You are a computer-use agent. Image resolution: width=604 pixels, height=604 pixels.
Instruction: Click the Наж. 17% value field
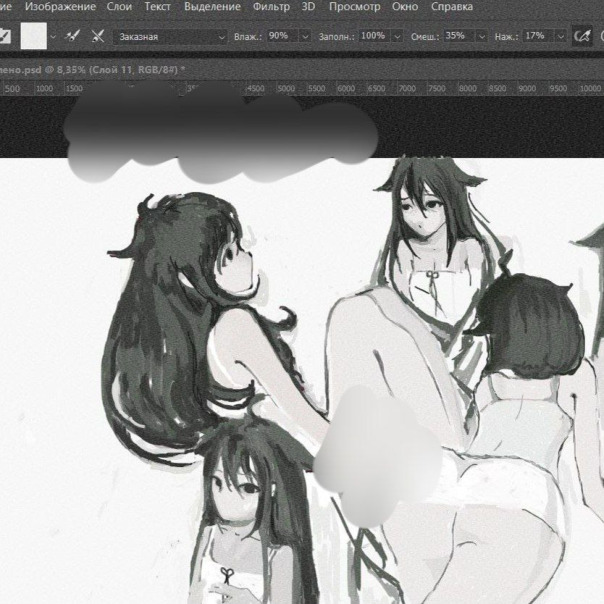tap(539, 36)
